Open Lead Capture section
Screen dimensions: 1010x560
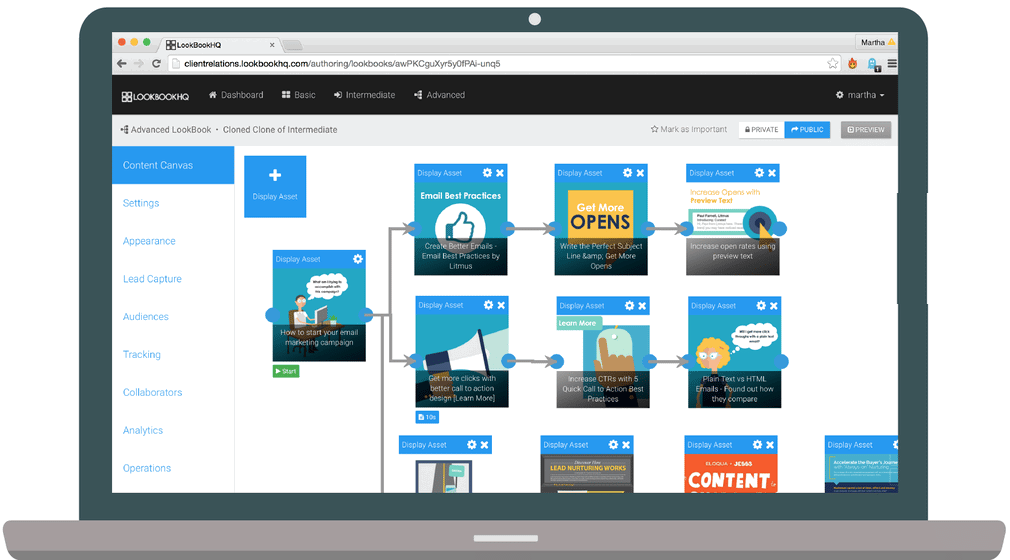click(152, 279)
